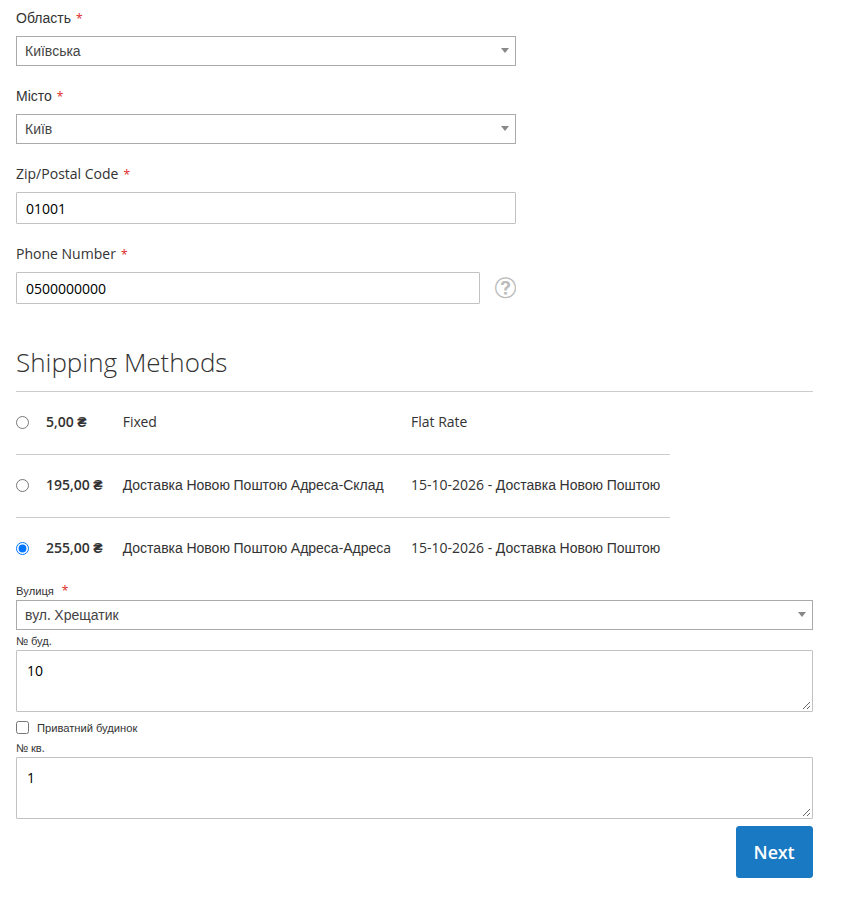Image resolution: width=858 pixels, height=914 pixels.
Task: Click the Область field label
Action: click(44, 18)
